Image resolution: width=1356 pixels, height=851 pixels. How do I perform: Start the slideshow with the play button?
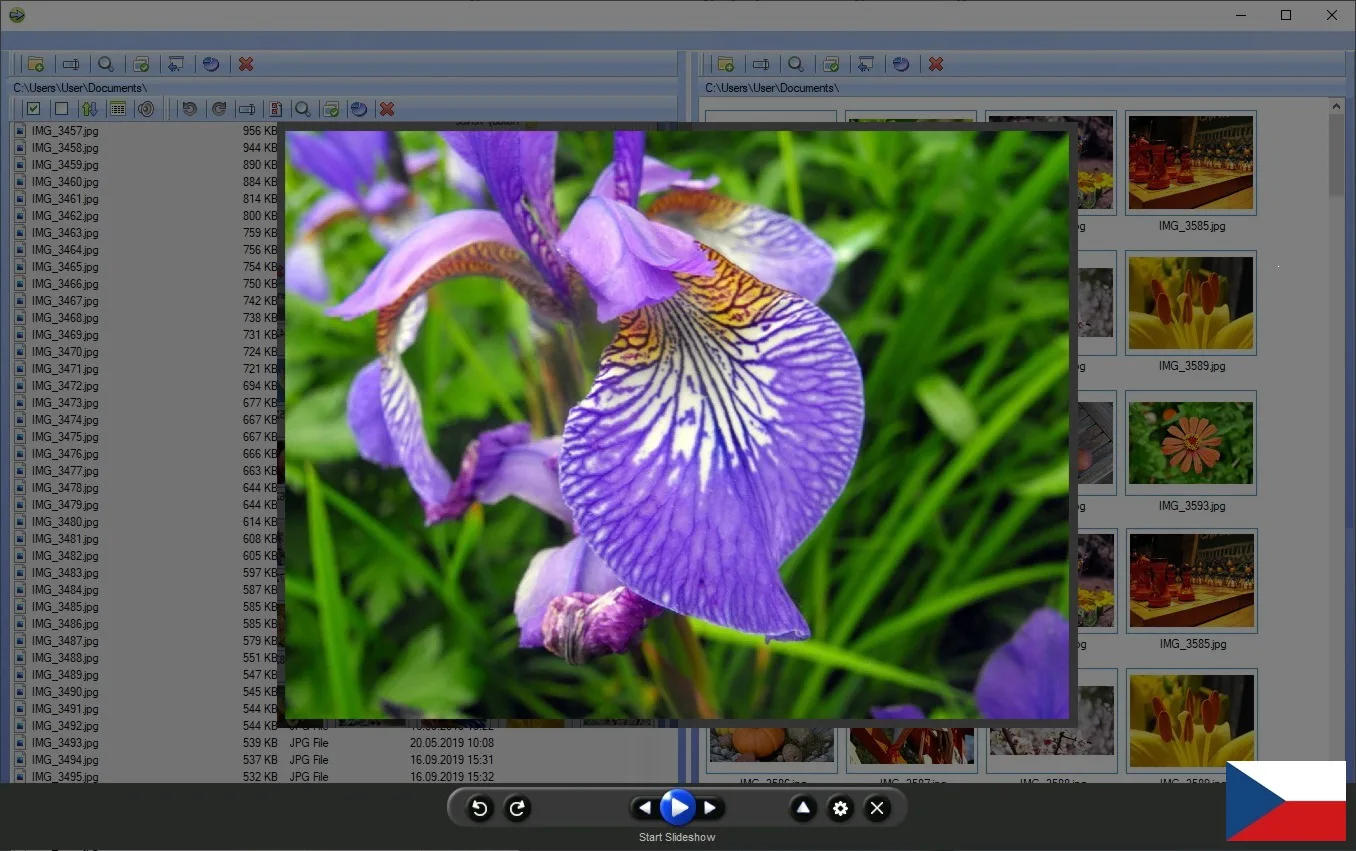tap(678, 807)
